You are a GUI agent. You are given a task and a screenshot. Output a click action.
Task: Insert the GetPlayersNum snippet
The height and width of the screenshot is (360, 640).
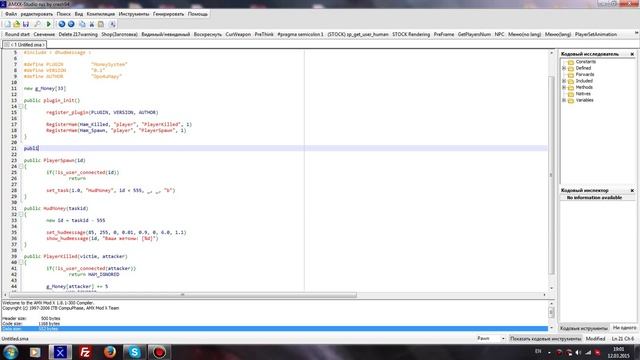(474, 34)
